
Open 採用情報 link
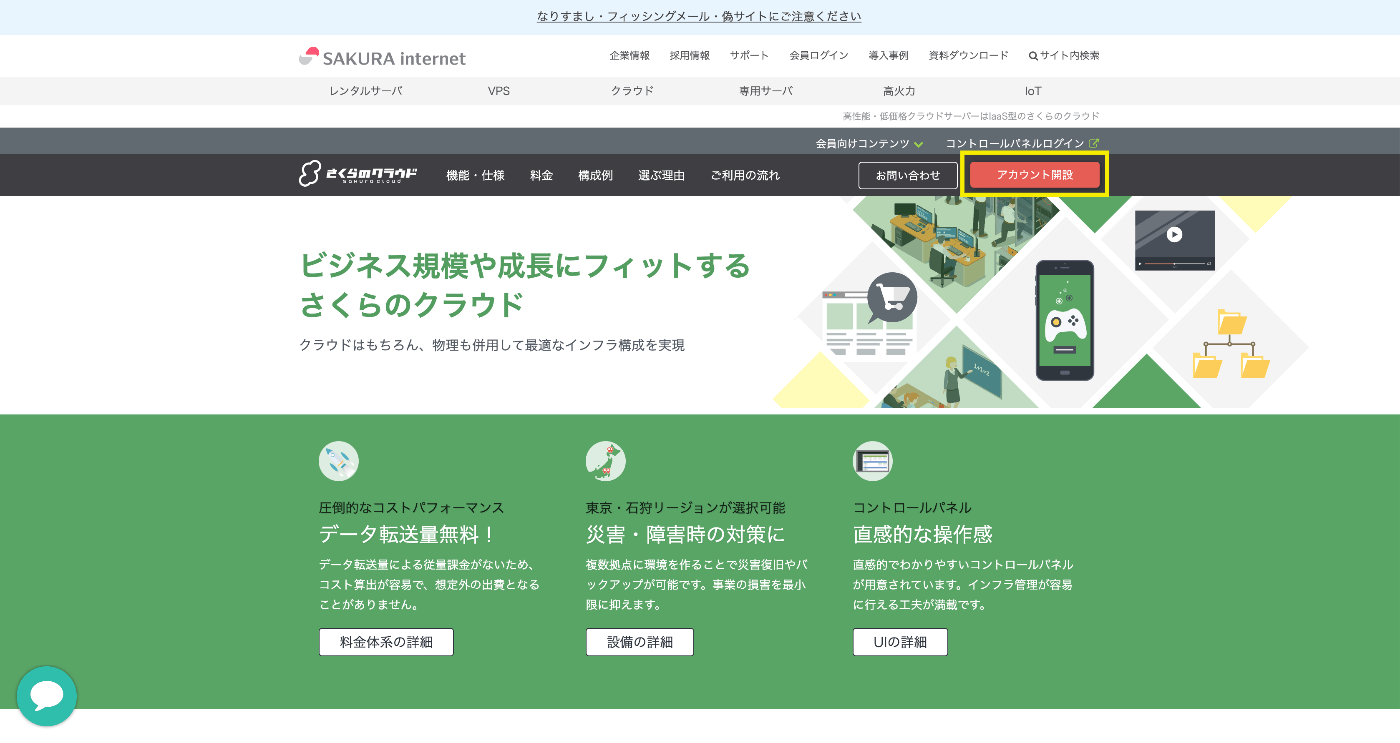[x=690, y=56]
